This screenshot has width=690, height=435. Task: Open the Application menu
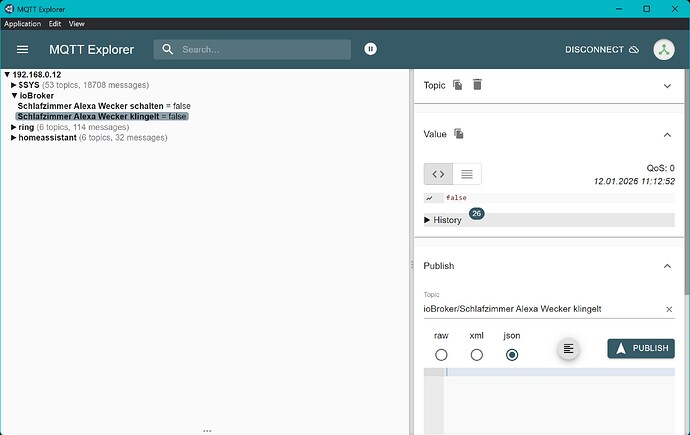[22, 24]
